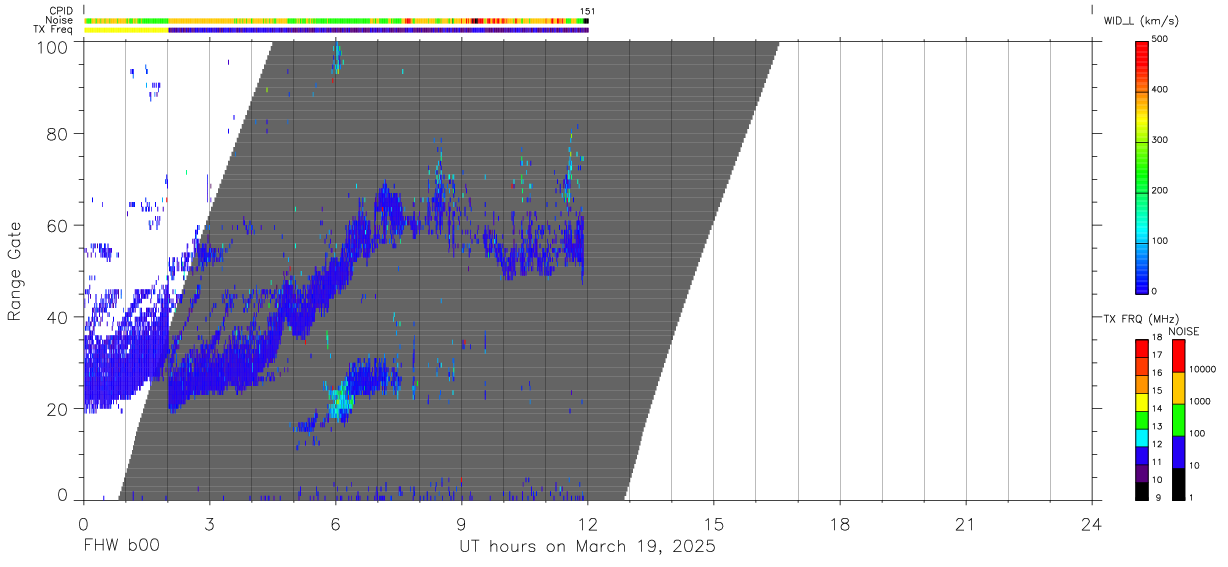The height and width of the screenshot is (567, 1228).
Task: Click the blue bottom of the WID colorbar
Action: (x=1142, y=280)
